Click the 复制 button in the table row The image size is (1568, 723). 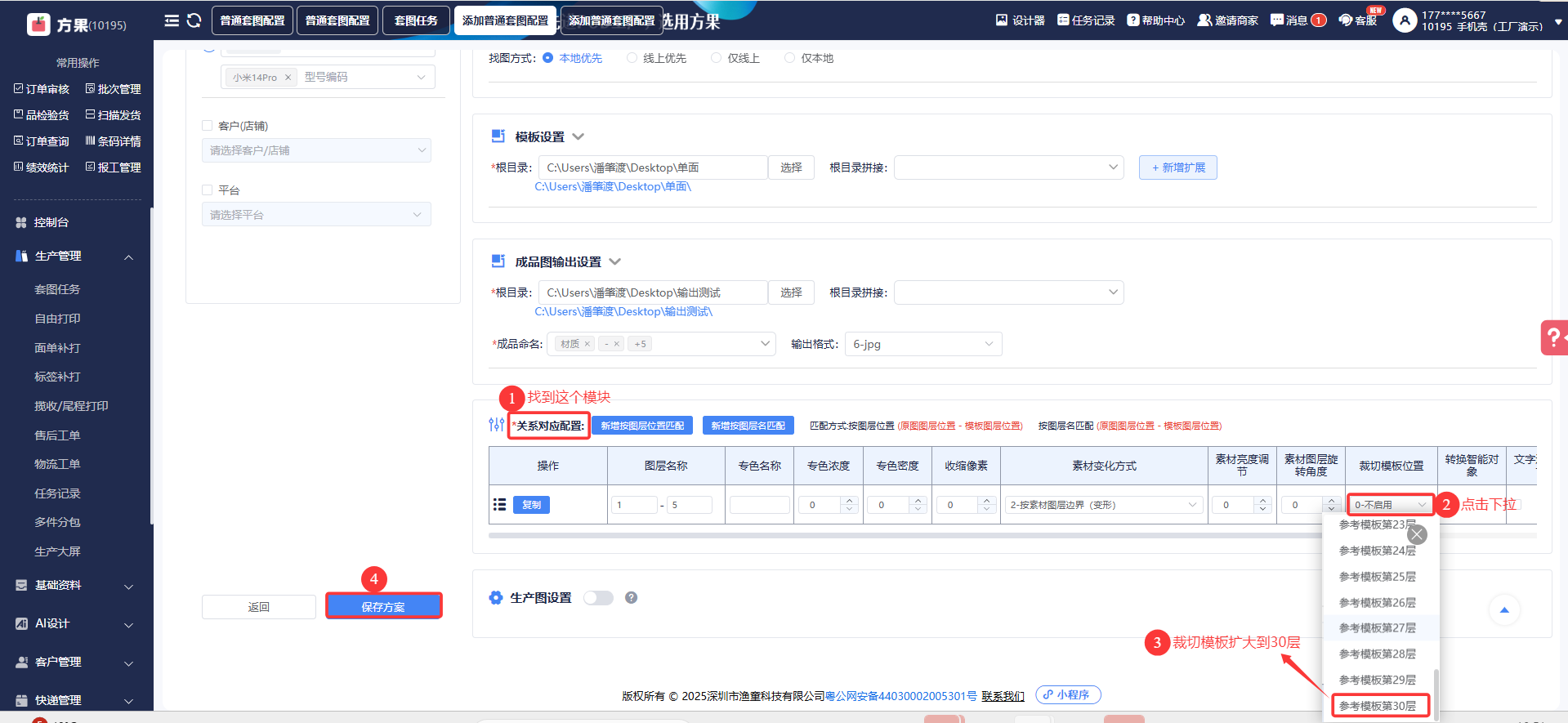531,505
